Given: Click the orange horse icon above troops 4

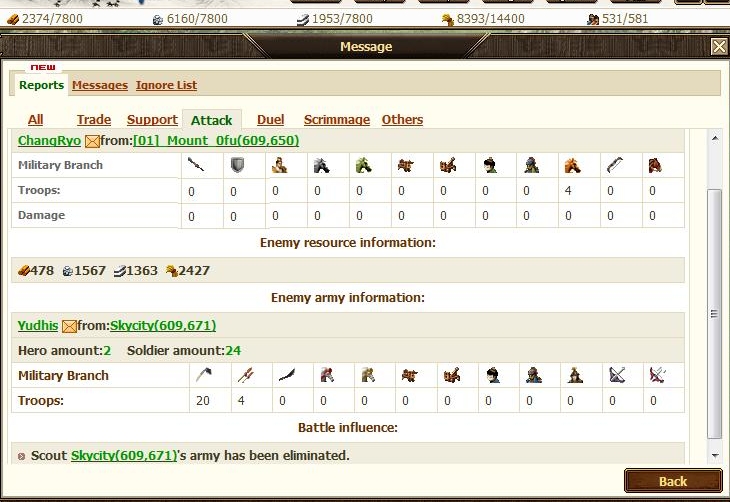Looking at the screenshot, I should point(572,165).
